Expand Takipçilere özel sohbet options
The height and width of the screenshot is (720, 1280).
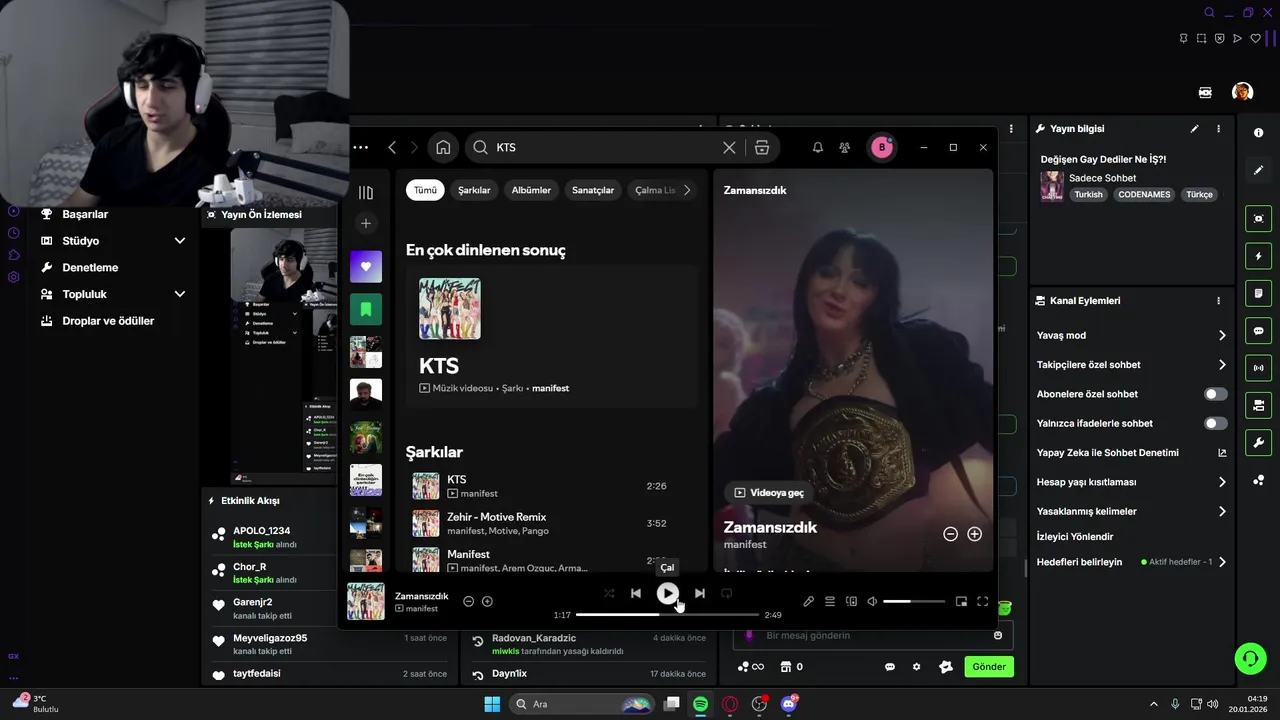1222,365
